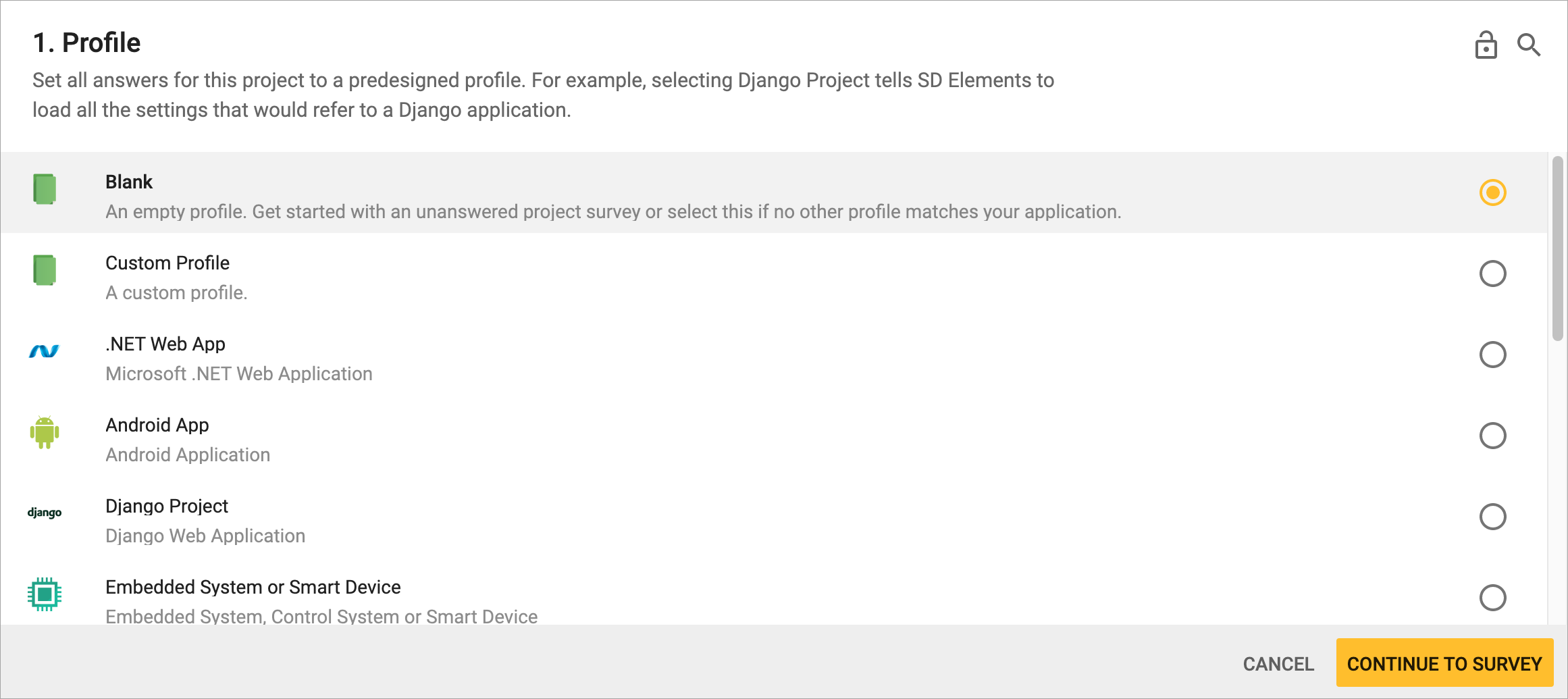Click the Embedded System chip icon
This screenshot has height=699, width=1568.
tap(45, 595)
